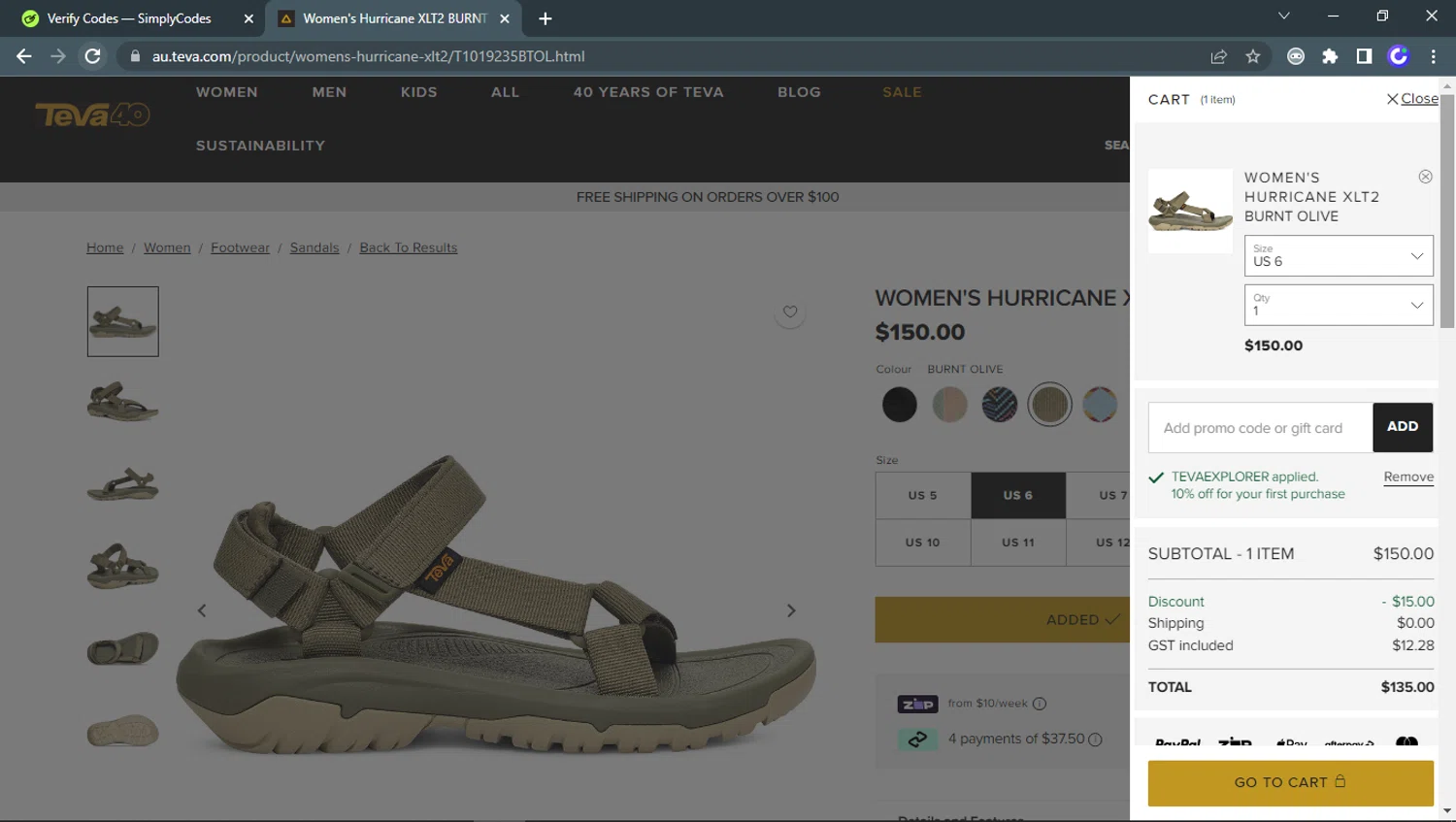Select size US 12
Viewport: 1456px width, 822px height.
pyautogui.click(x=1099, y=543)
